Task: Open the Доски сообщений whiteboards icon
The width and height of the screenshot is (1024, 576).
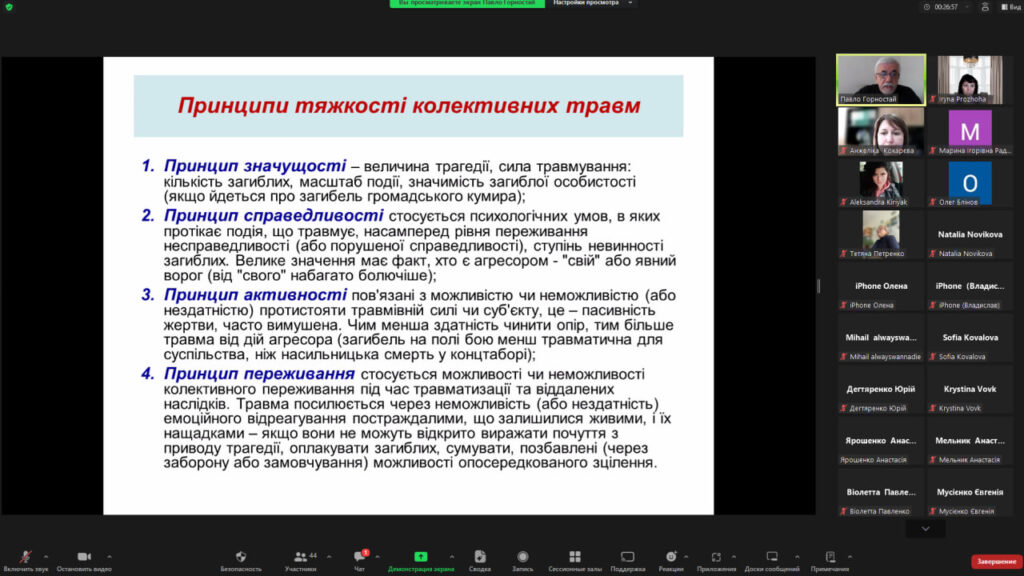Action: 772,558
